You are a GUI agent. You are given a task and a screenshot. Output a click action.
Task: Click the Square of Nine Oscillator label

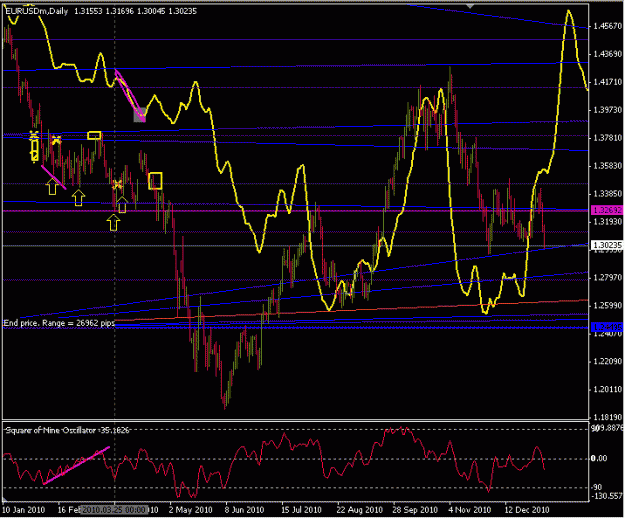coord(67,430)
